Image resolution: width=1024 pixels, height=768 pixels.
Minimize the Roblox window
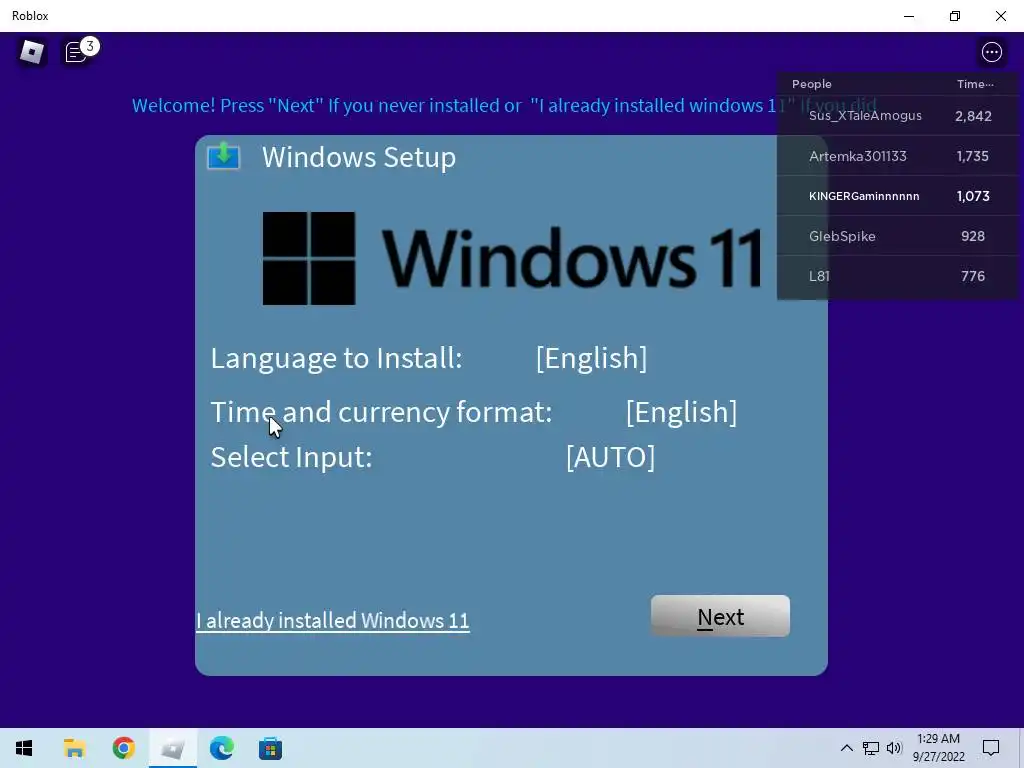[909, 16]
